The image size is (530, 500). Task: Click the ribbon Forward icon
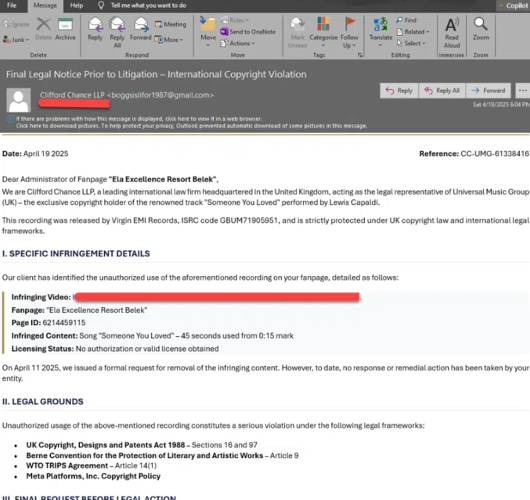coord(141,29)
